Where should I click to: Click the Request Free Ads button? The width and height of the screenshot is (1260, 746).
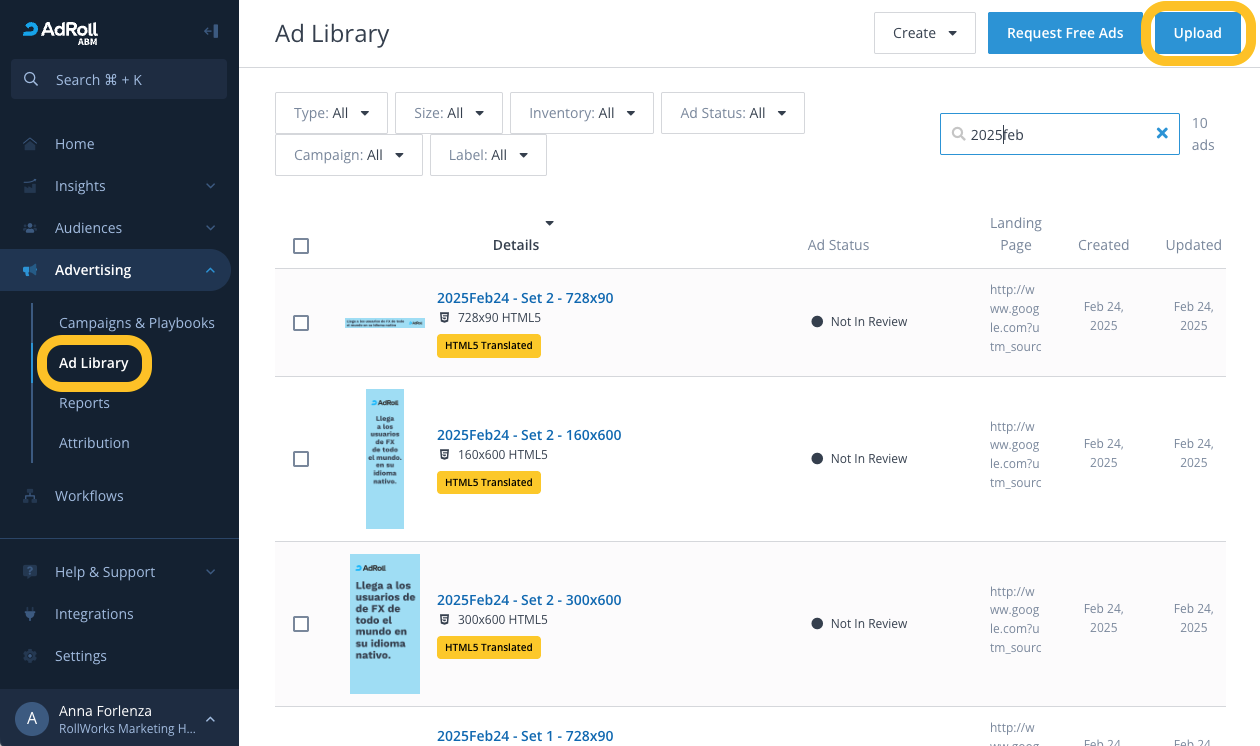tap(1065, 32)
